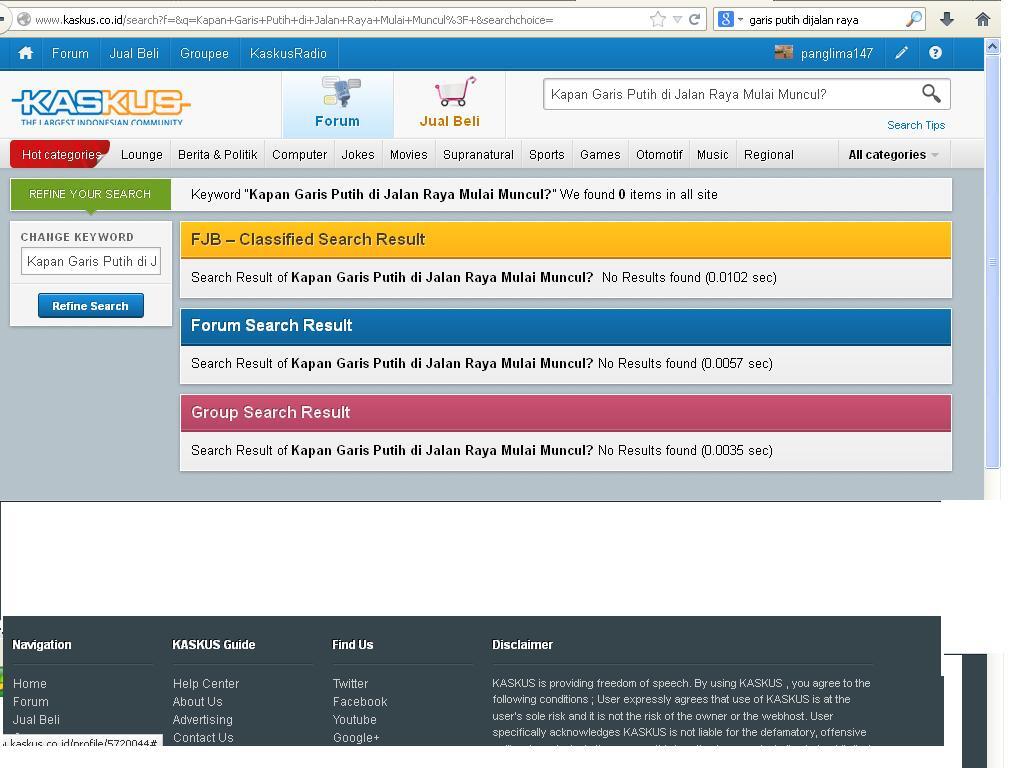
Task: Open the help question mark icon
Action: 935,54
